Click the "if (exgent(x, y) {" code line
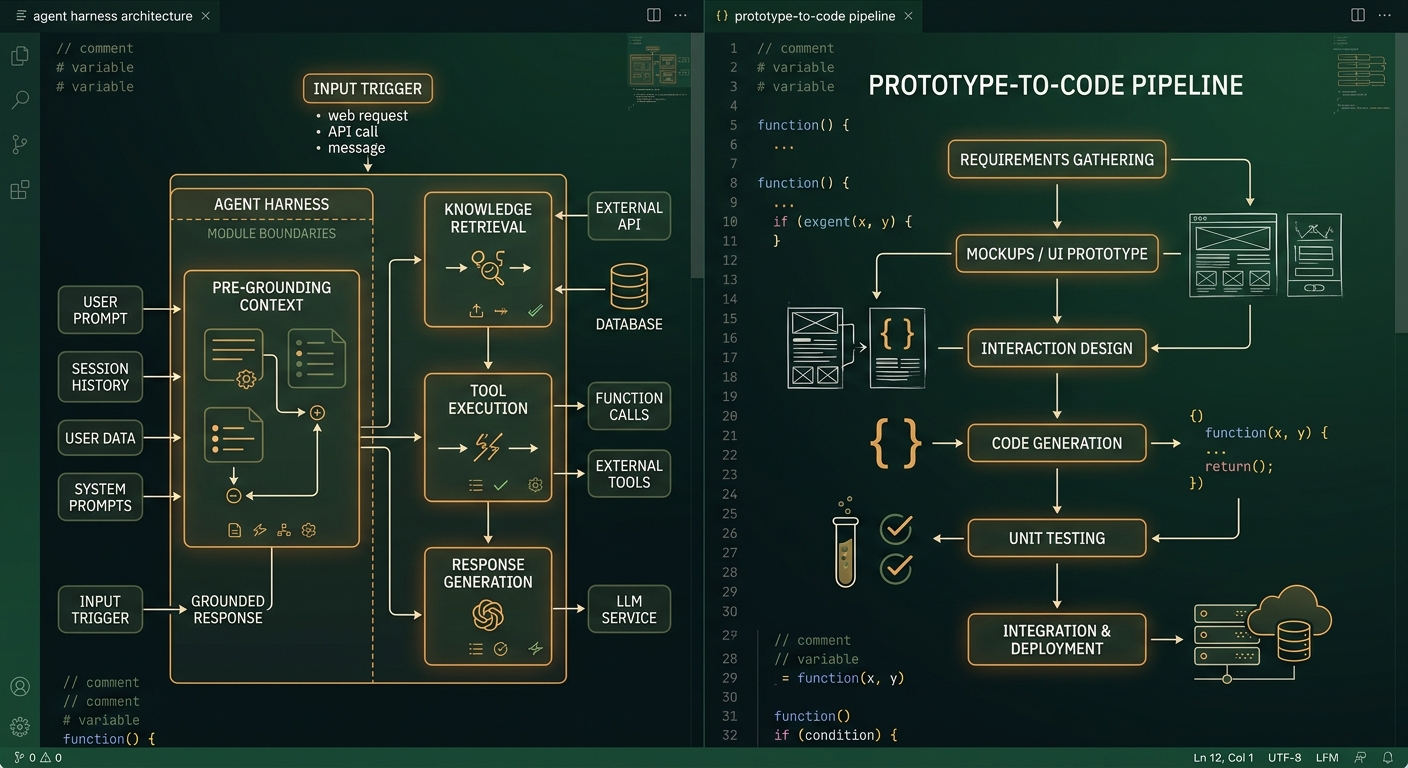Image resolution: width=1408 pixels, height=768 pixels. click(x=843, y=221)
